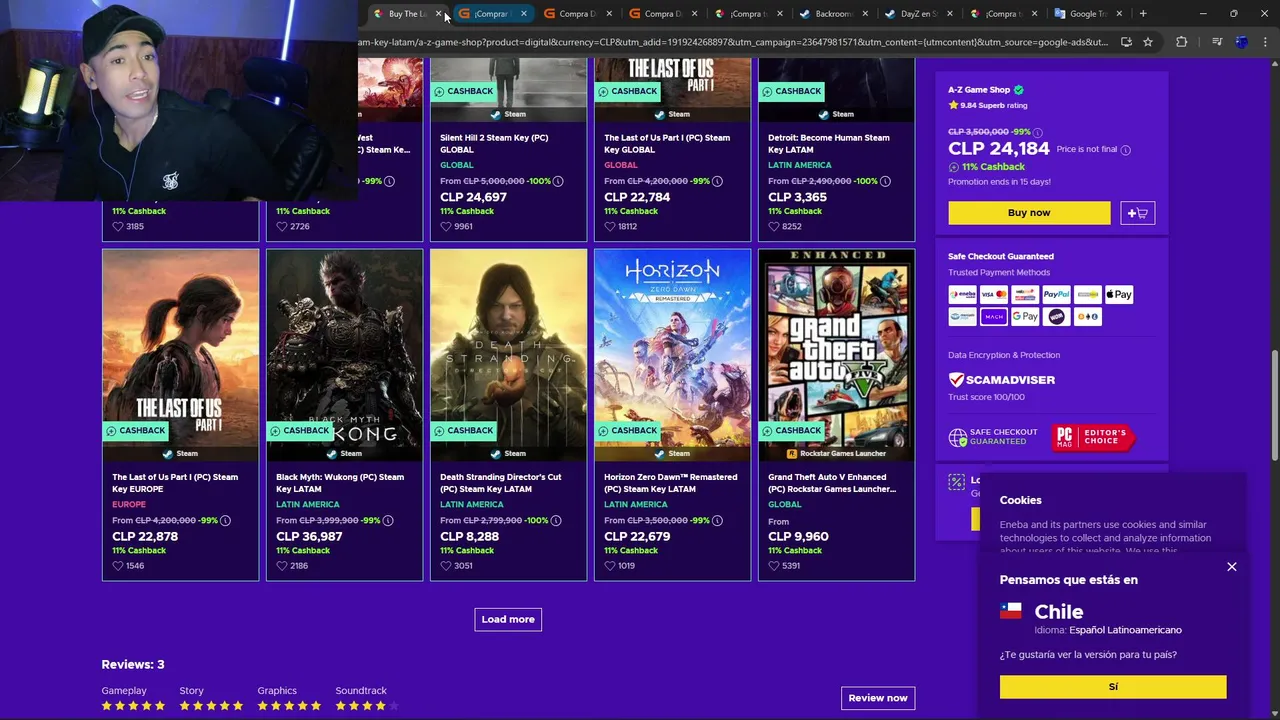Click the Visa Mastercard payment icon
1280x720 pixels.
pyautogui.click(x=994, y=294)
